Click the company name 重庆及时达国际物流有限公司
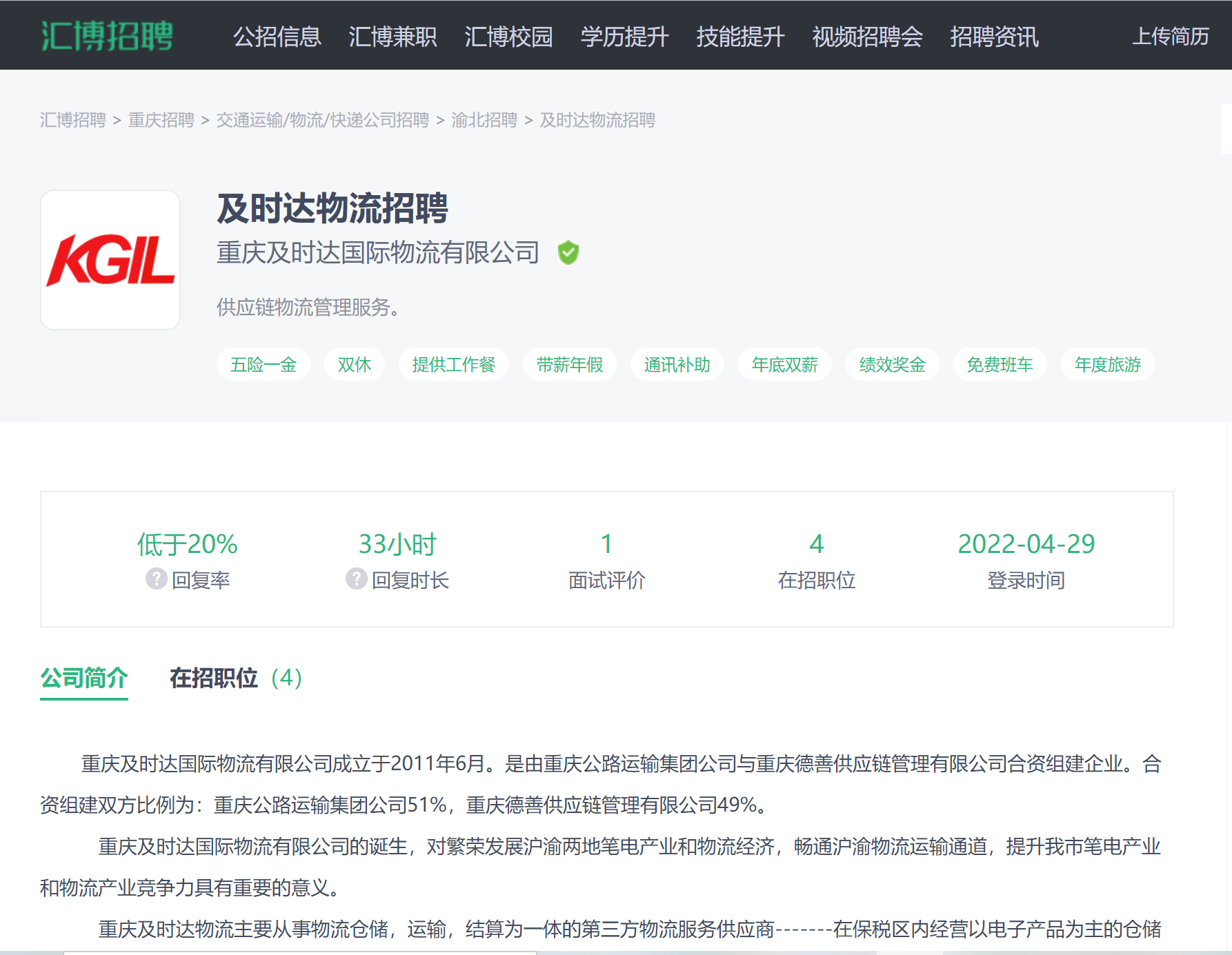This screenshot has width=1232, height=955. (378, 253)
